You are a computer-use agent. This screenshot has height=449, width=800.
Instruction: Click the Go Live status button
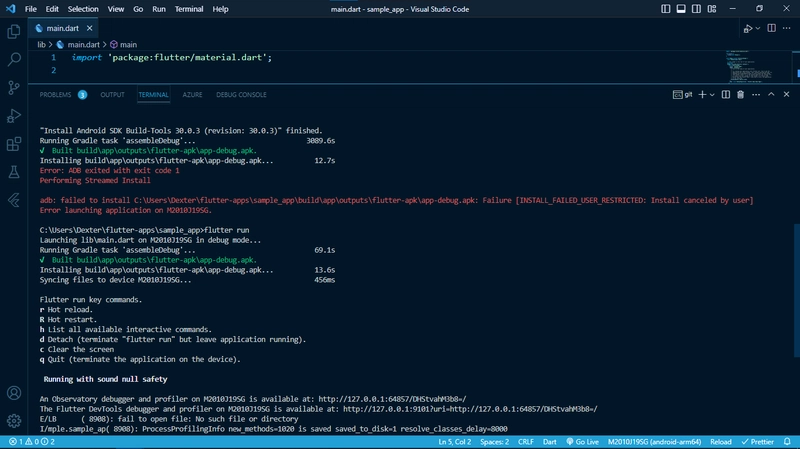pyautogui.click(x=582, y=442)
